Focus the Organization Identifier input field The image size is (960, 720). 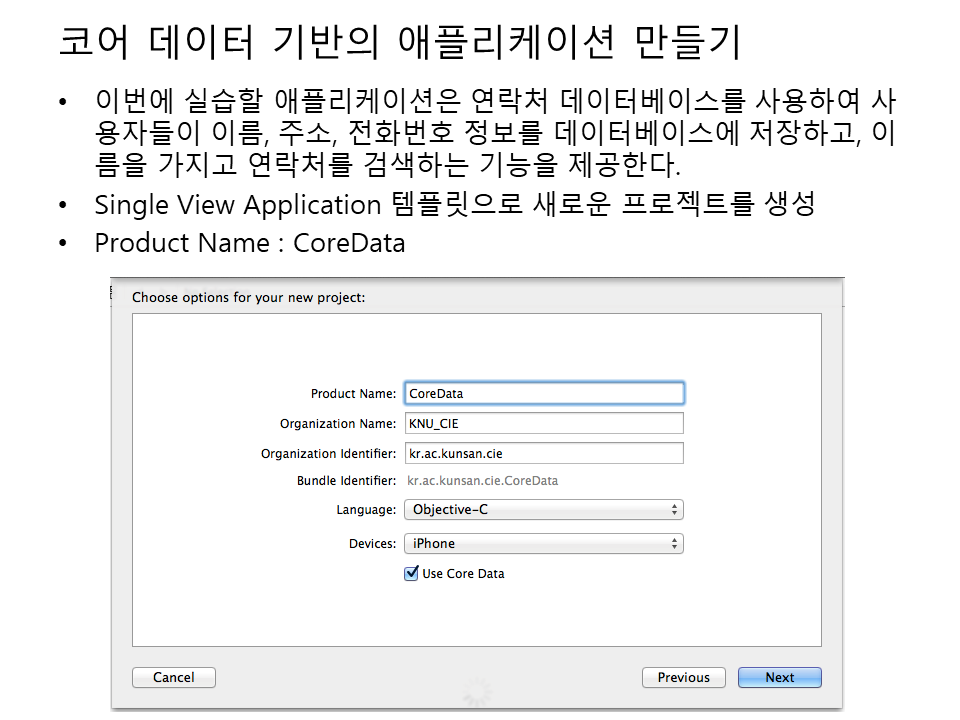pyautogui.click(x=544, y=453)
